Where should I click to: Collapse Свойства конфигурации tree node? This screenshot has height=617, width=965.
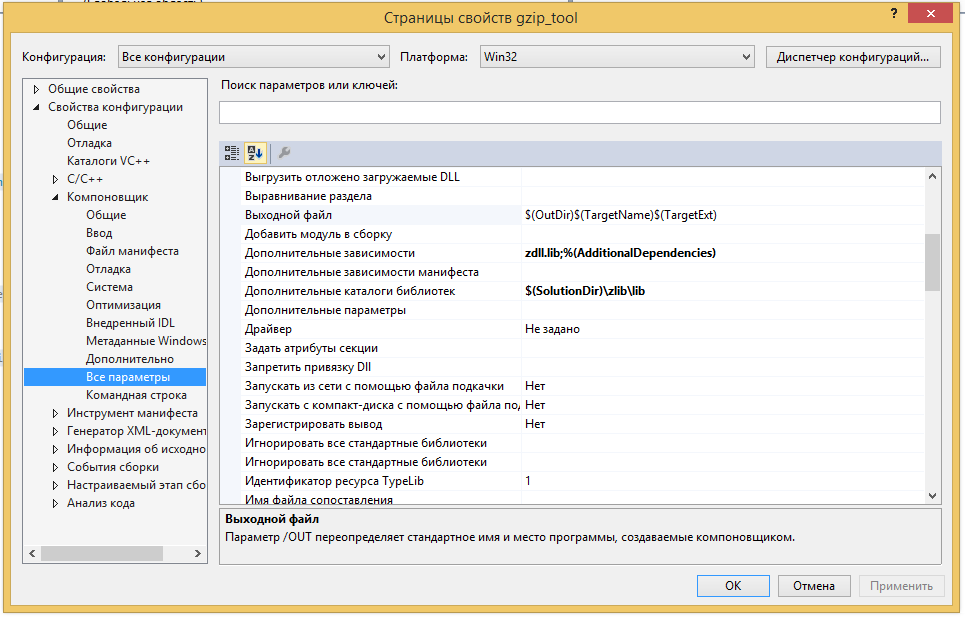click(x=36, y=107)
